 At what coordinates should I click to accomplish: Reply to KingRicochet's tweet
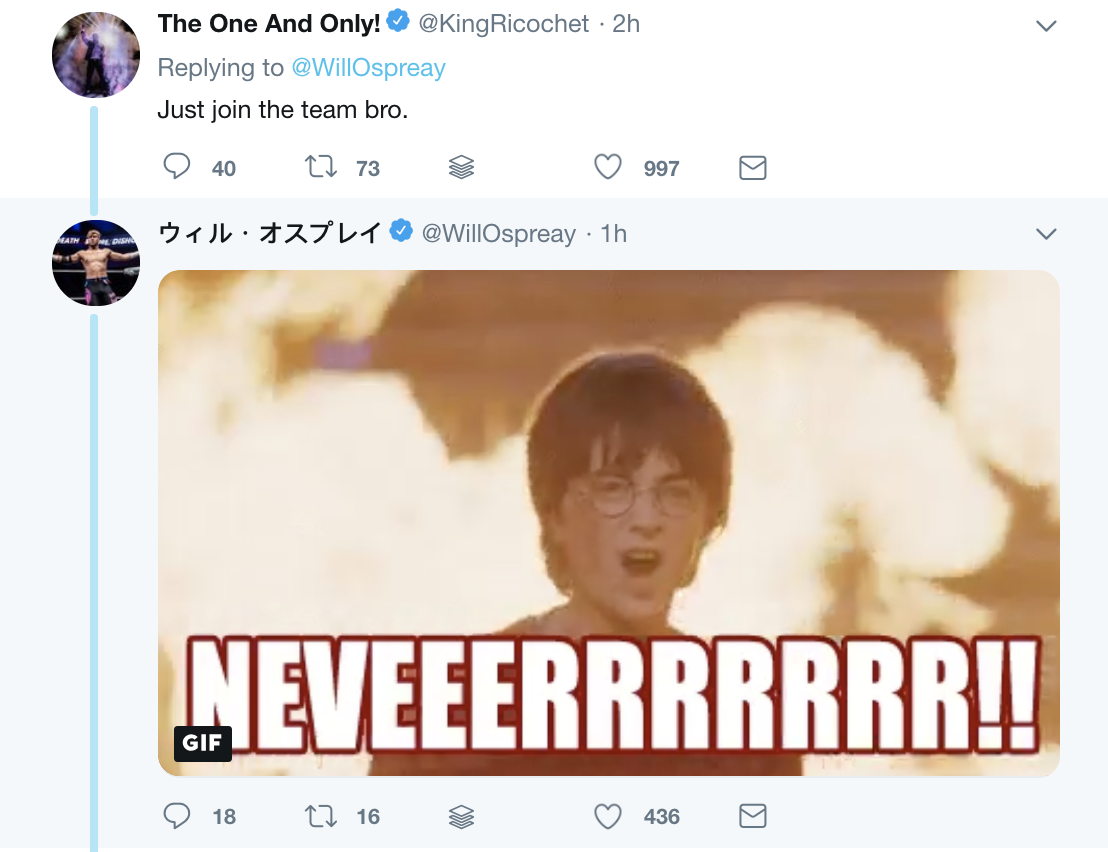click(x=177, y=167)
